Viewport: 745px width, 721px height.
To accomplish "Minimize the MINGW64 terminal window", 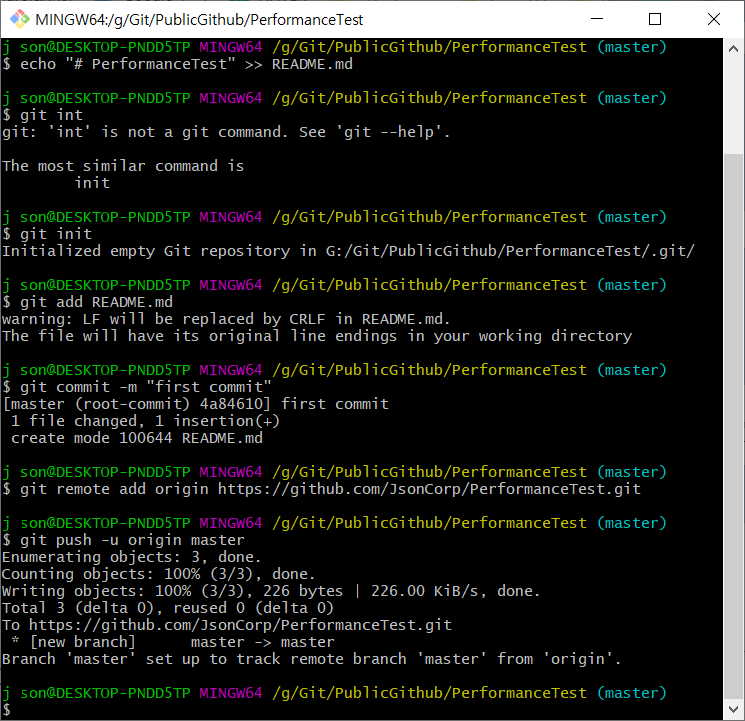I will click(x=597, y=19).
